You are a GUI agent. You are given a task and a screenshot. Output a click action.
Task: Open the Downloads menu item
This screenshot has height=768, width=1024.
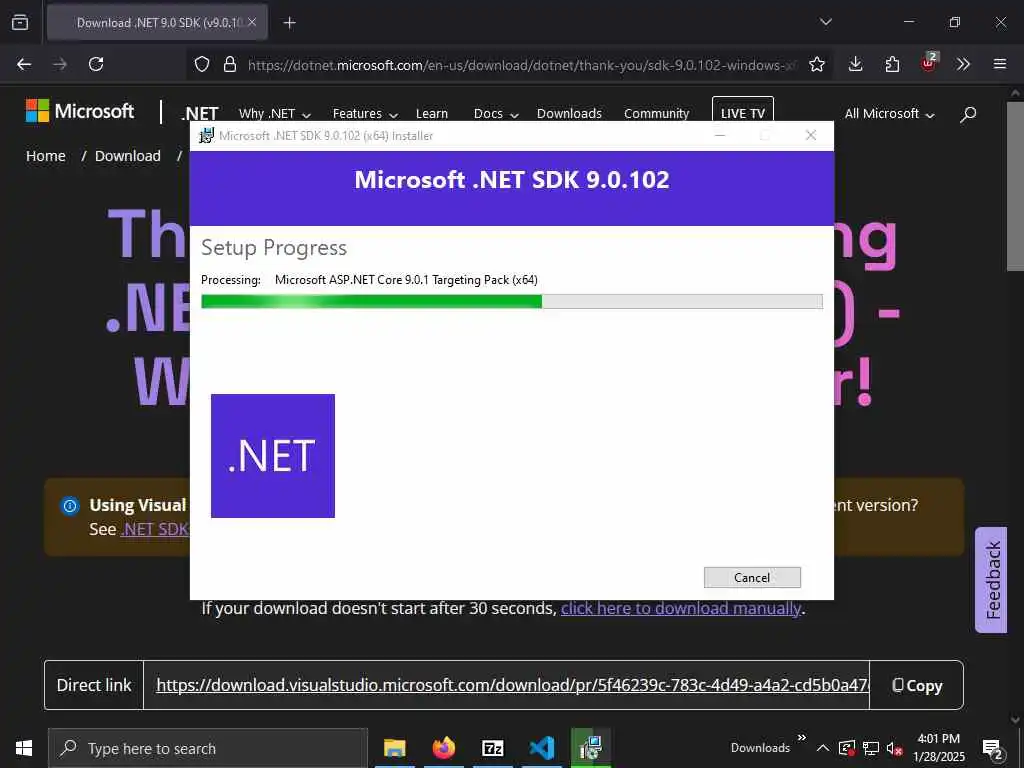click(569, 114)
